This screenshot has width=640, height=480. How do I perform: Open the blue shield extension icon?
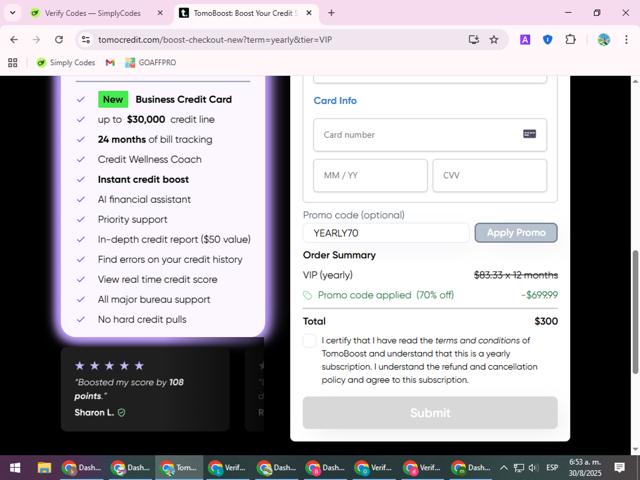548,40
